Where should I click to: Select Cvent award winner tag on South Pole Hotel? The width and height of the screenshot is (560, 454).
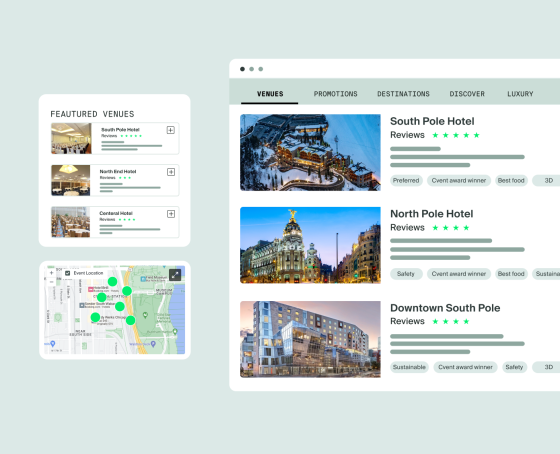[459, 181]
